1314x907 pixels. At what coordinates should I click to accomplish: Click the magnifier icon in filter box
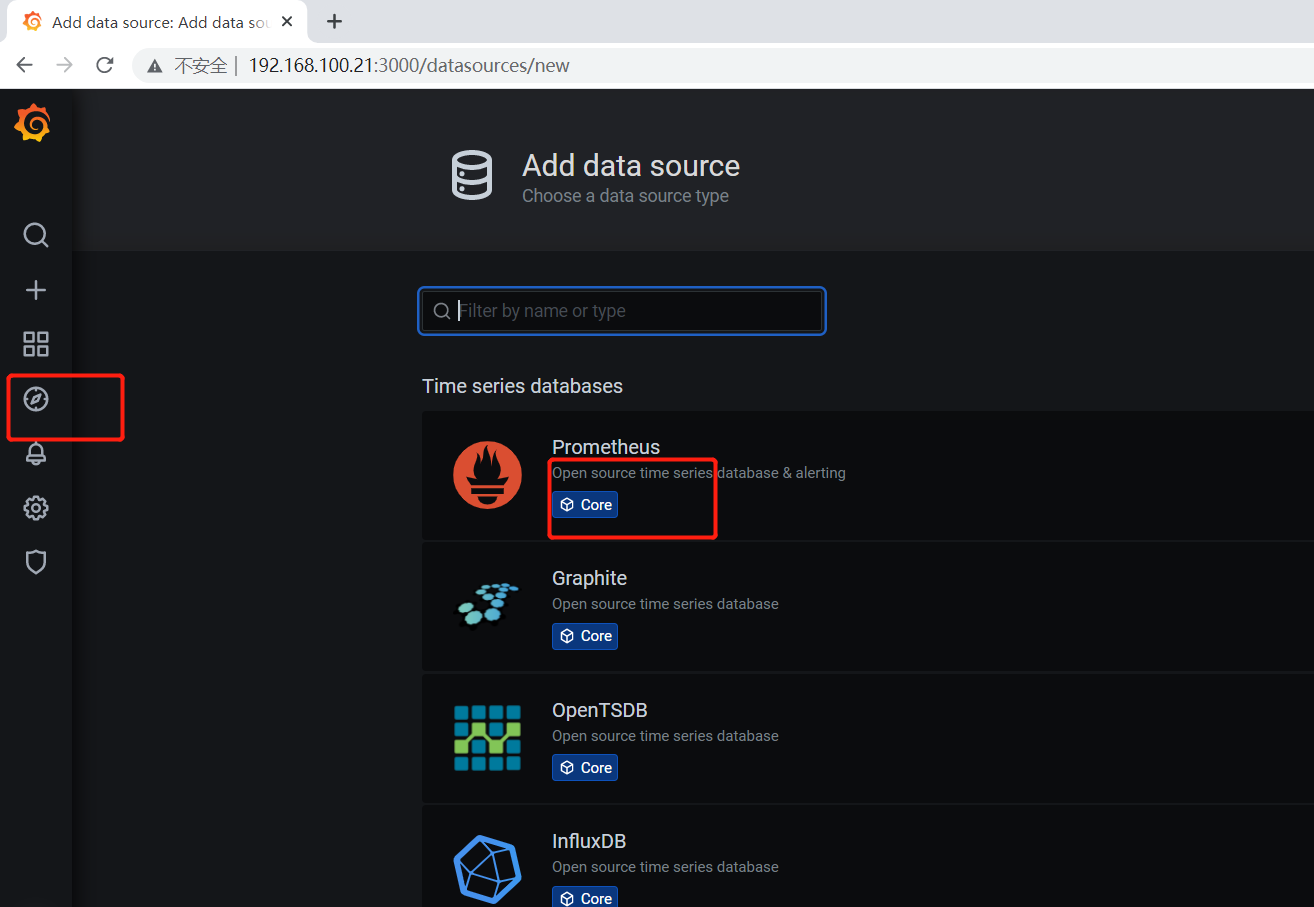[441, 311]
